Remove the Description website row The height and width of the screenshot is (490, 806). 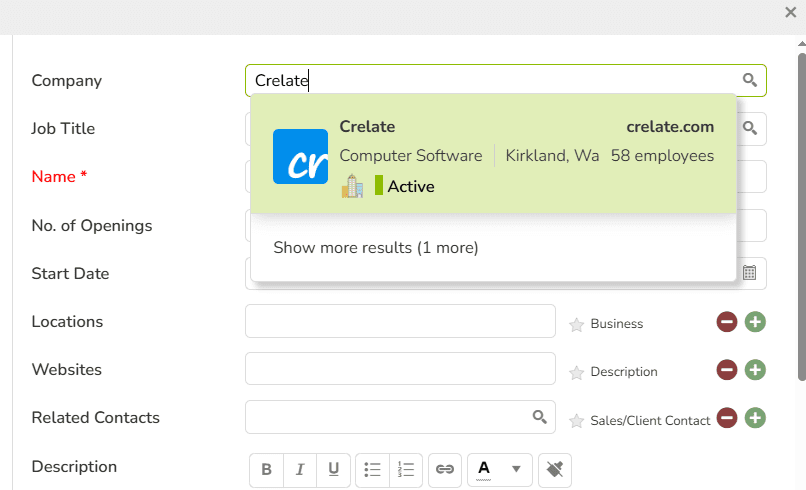click(x=727, y=370)
